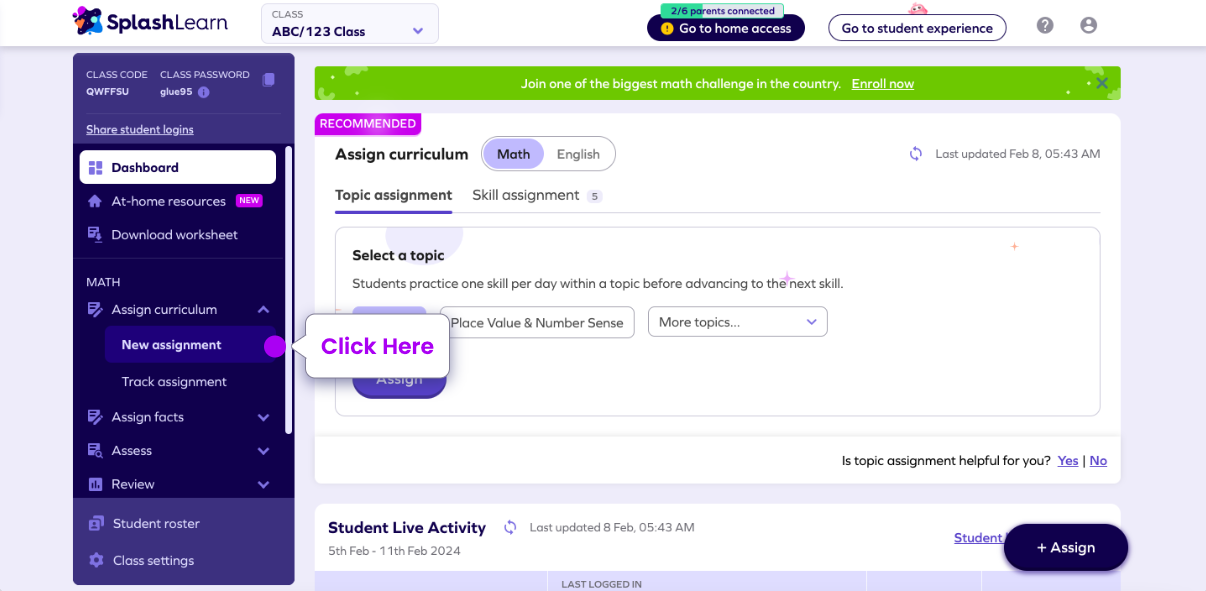The image size is (1206, 591).
Task: Open the account profile icon
Action: point(1088,25)
